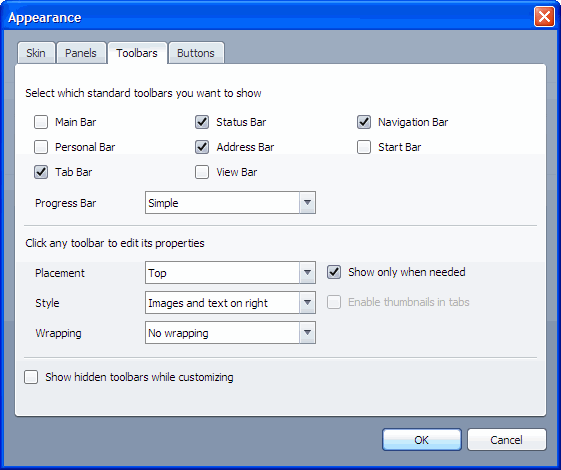The width and height of the screenshot is (561, 470).
Task: Uncheck the Status Bar checkbox
Action: [202, 122]
